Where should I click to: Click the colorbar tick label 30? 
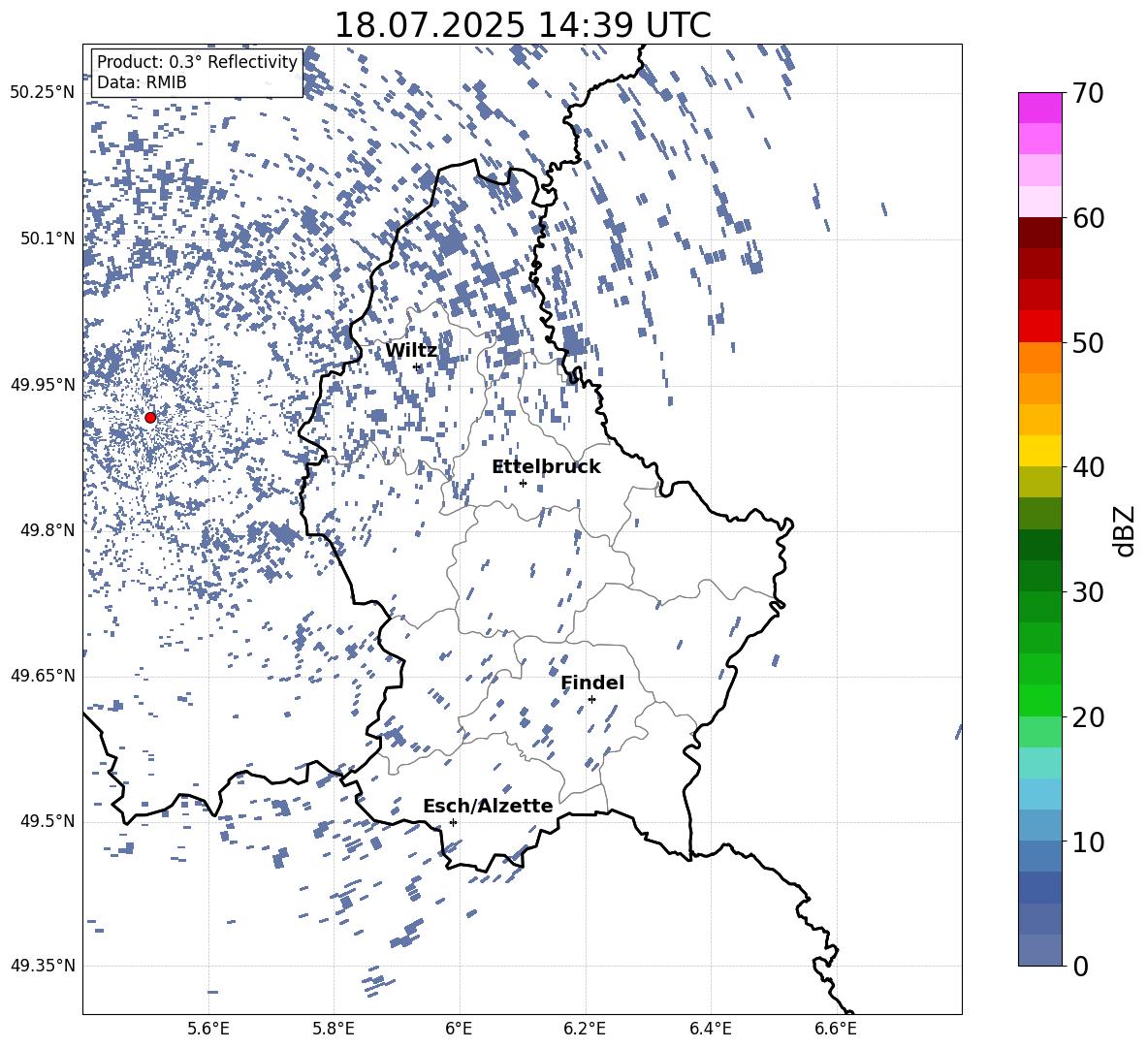[x=1088, y=592]
